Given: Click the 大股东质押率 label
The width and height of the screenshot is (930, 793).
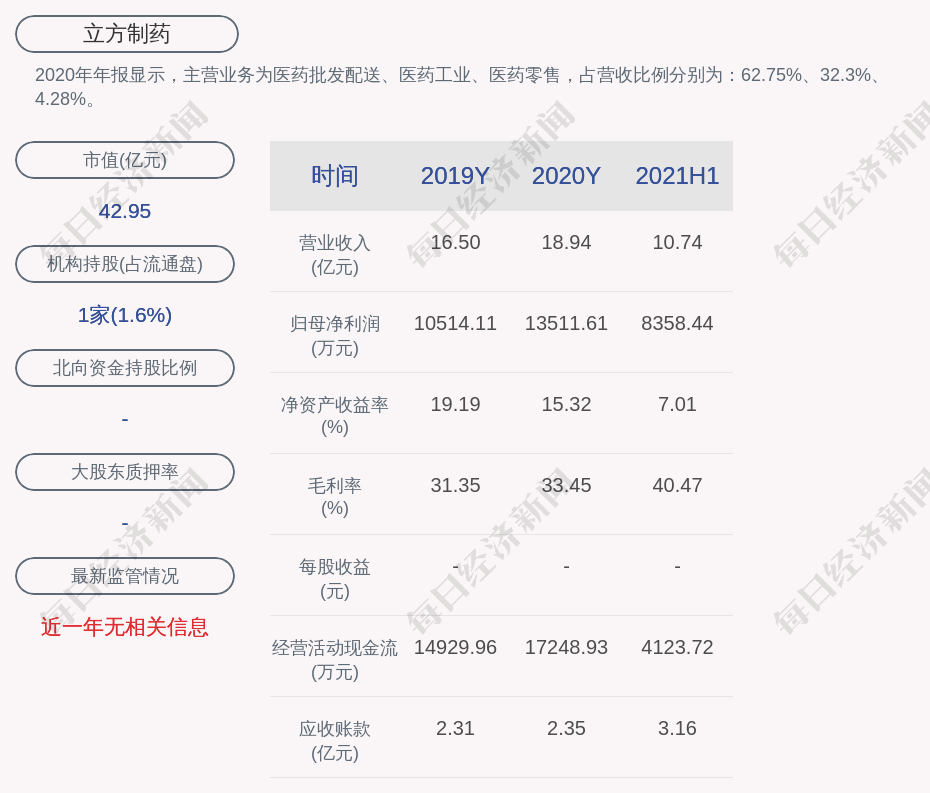Looking at the screenshot, I should point(125,472).
